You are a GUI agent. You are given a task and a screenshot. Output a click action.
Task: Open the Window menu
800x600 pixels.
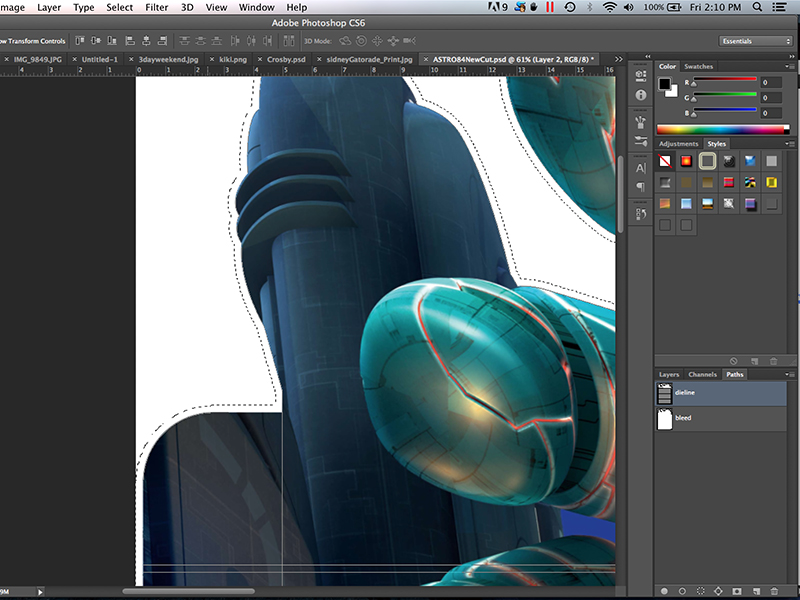(257, 7)
